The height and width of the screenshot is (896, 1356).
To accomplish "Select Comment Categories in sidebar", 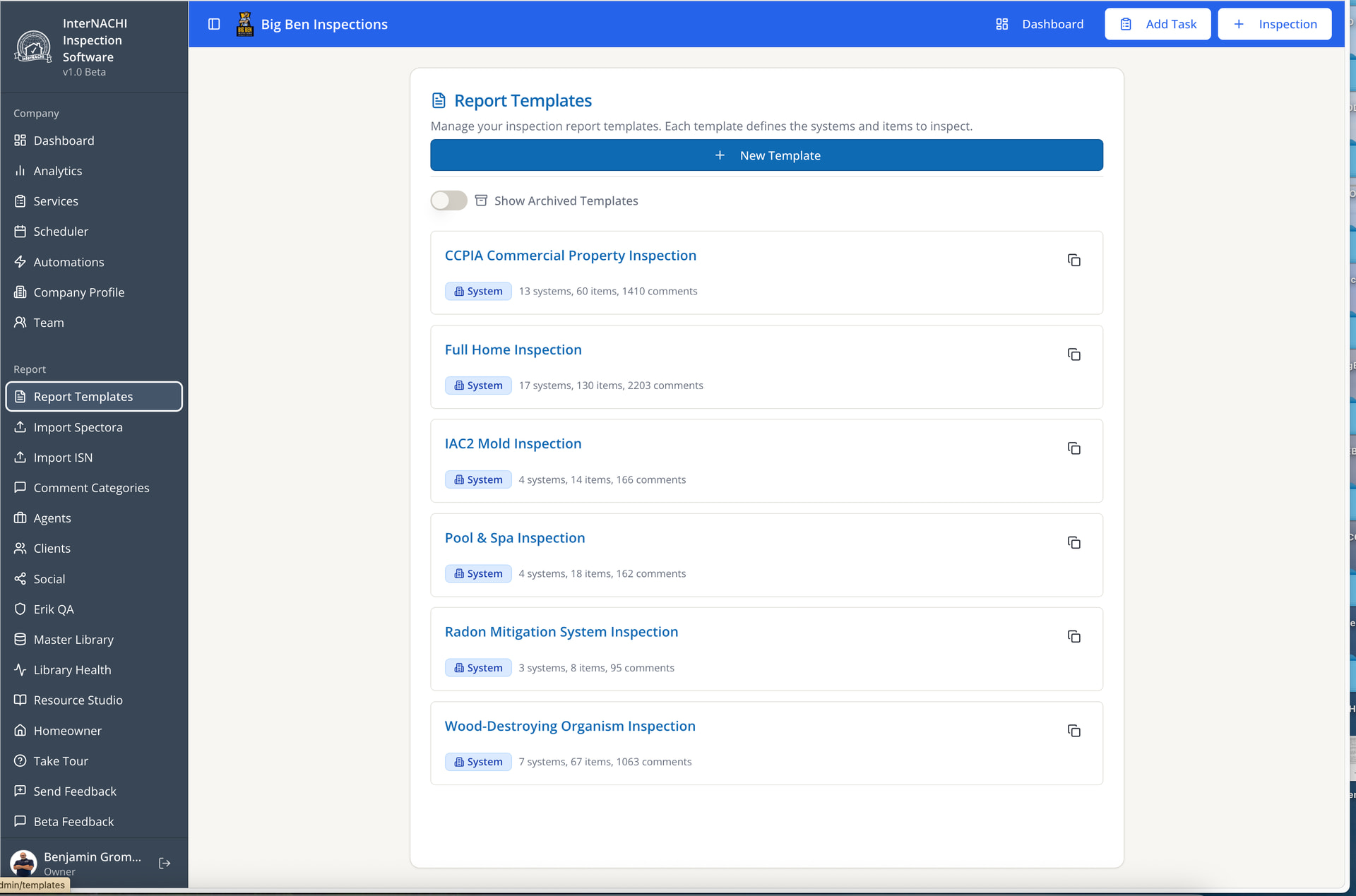I will 91,488.
